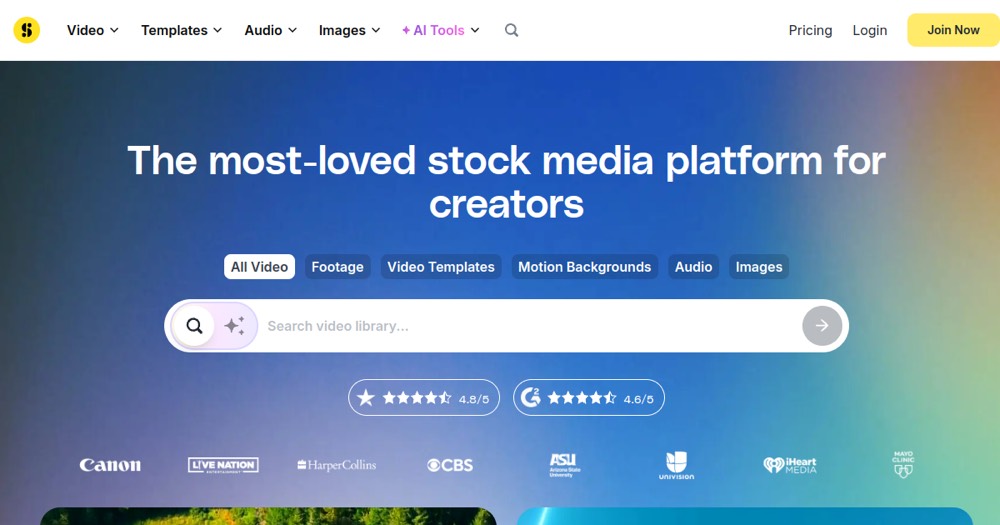
Task: Open the blue preview card at bottom
Action: 744,516
